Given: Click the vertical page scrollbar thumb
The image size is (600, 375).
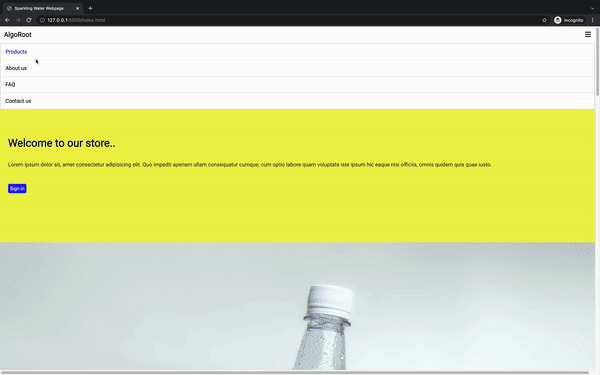Looking at the screenshot, I should point(597,61).
